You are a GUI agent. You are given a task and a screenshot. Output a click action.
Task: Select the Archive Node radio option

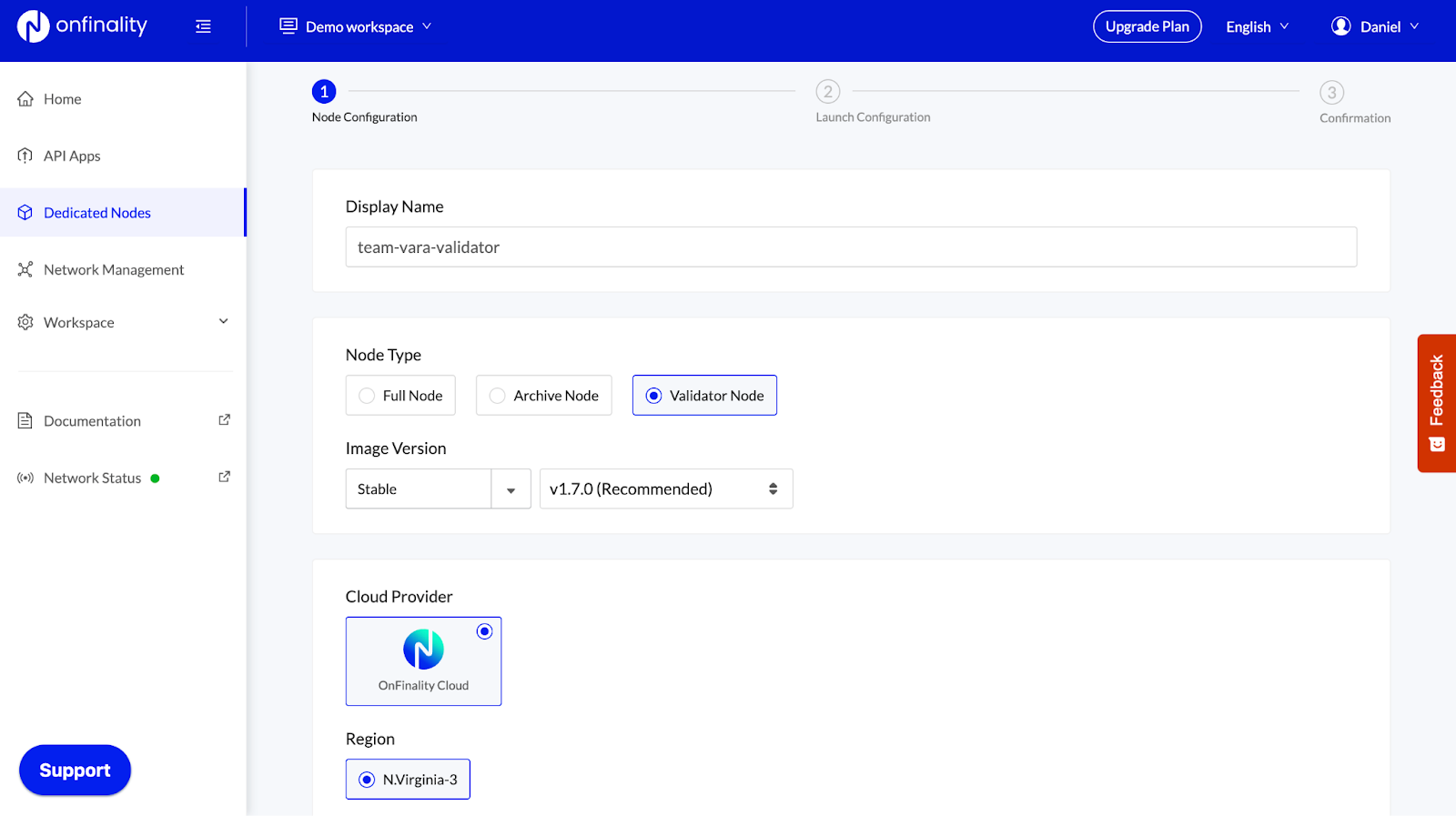[497, 396]
